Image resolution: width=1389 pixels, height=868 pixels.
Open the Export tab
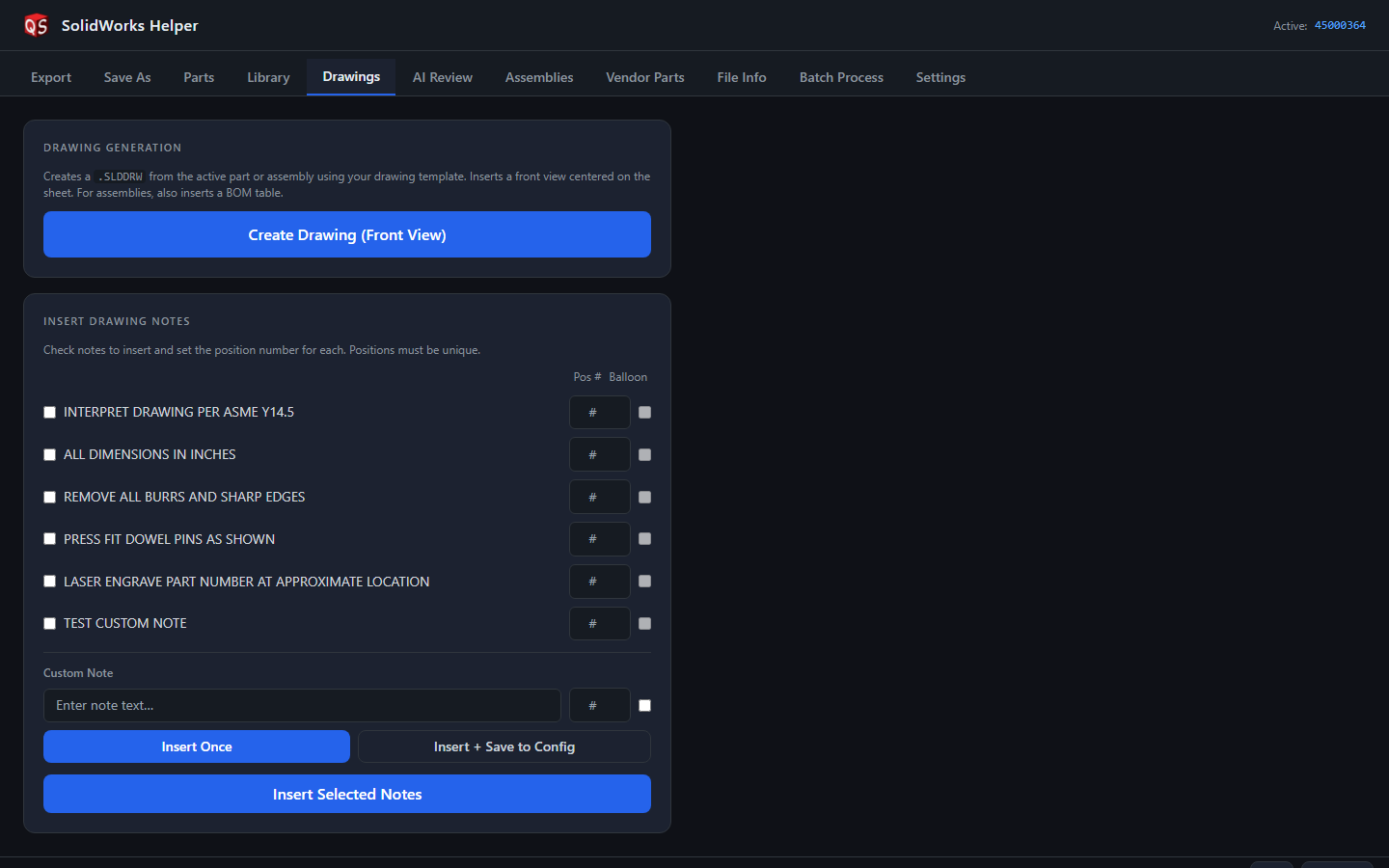coord(51,77)
